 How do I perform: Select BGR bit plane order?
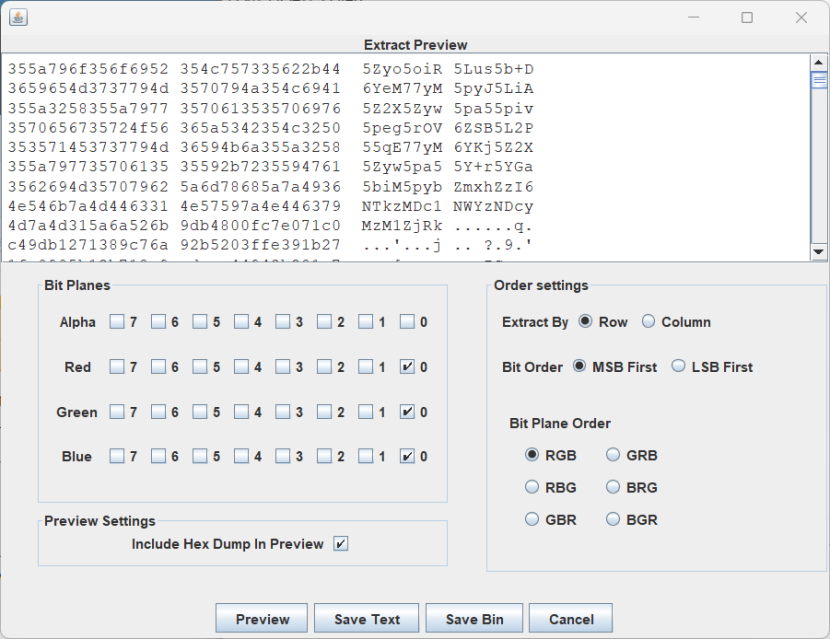click(613, 520)
